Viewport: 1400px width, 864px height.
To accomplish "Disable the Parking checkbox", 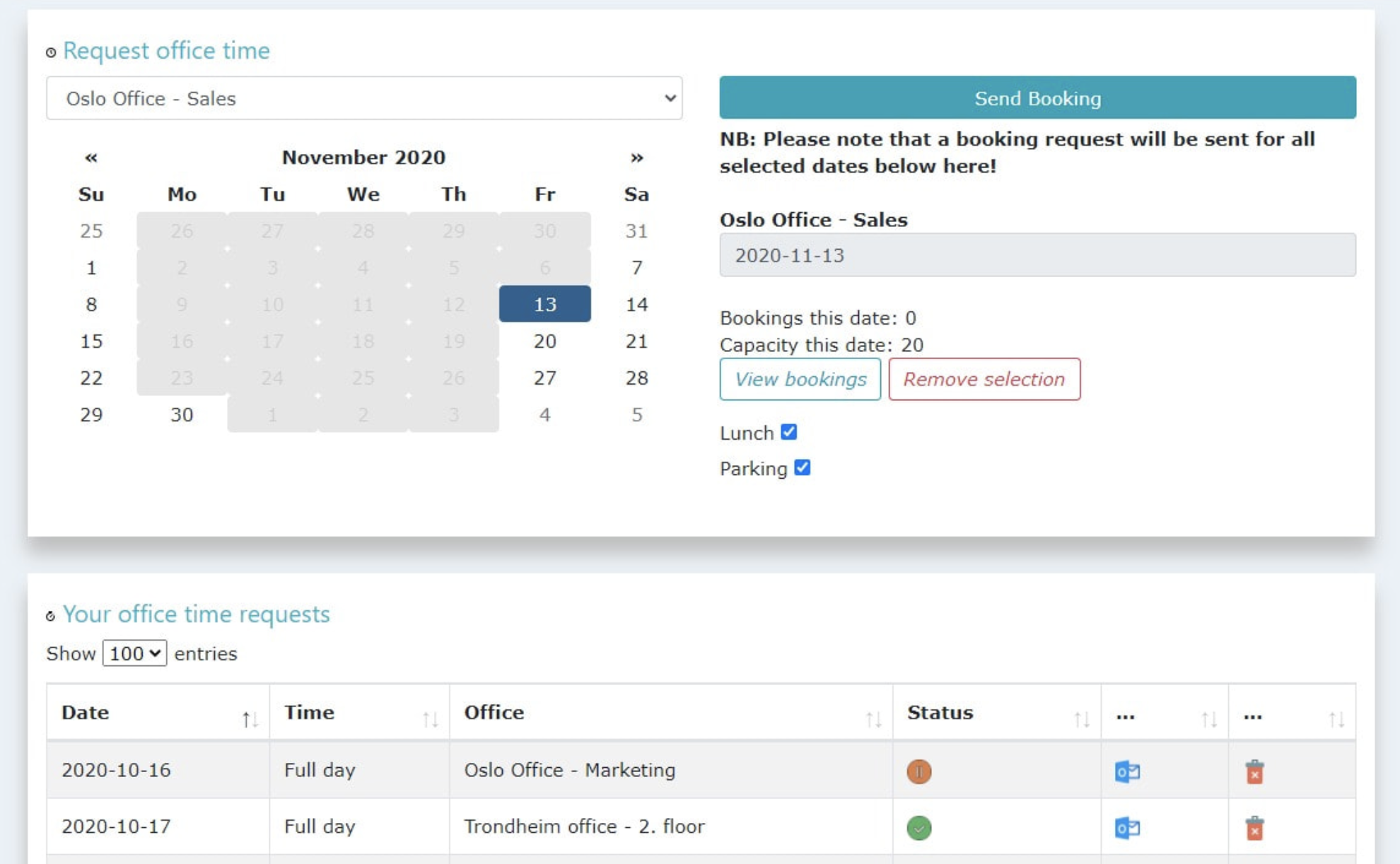I will (803, 468).
